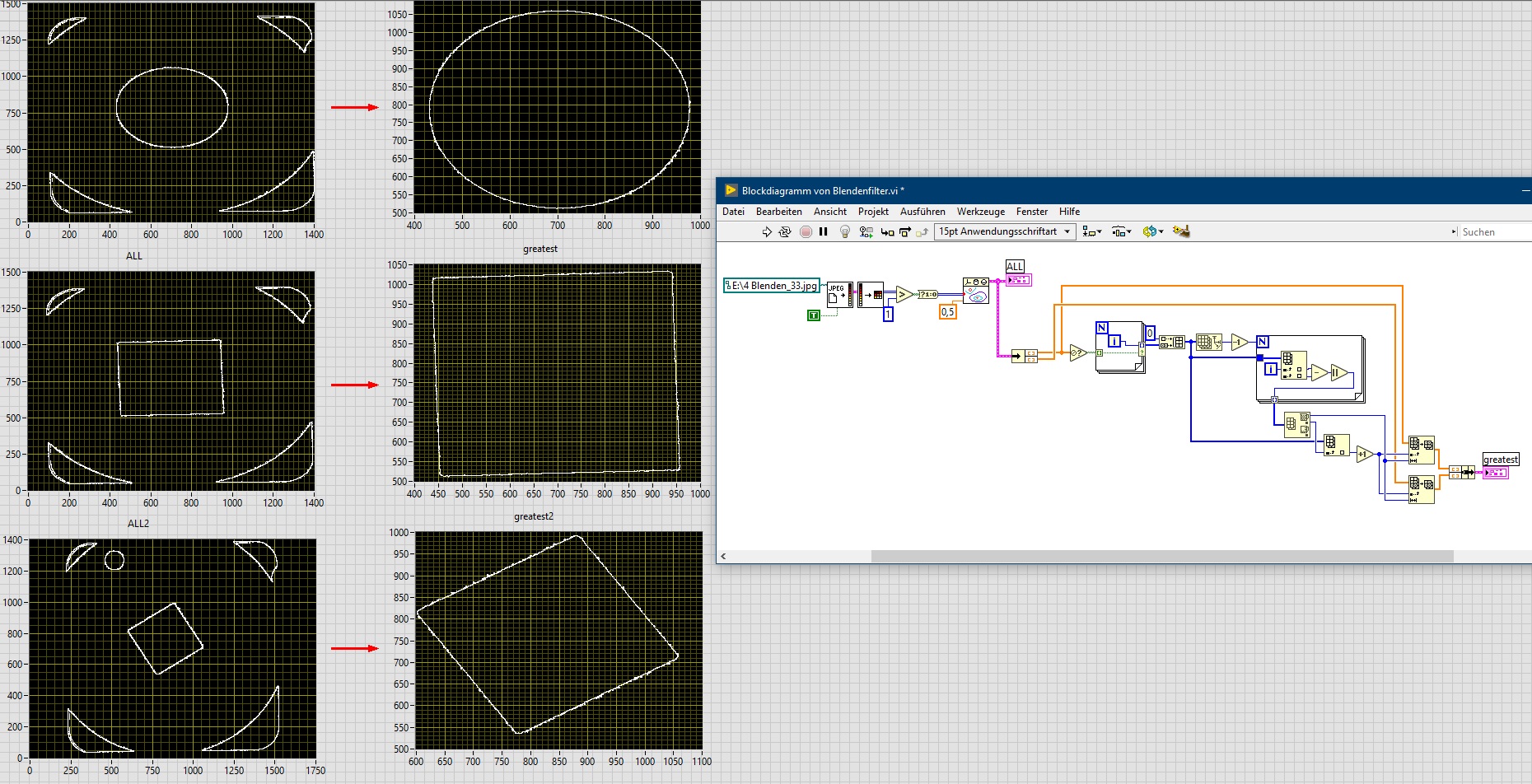Open the Datei menu
This screenshot has height=784, width=1532.
(x=733, y=212)
